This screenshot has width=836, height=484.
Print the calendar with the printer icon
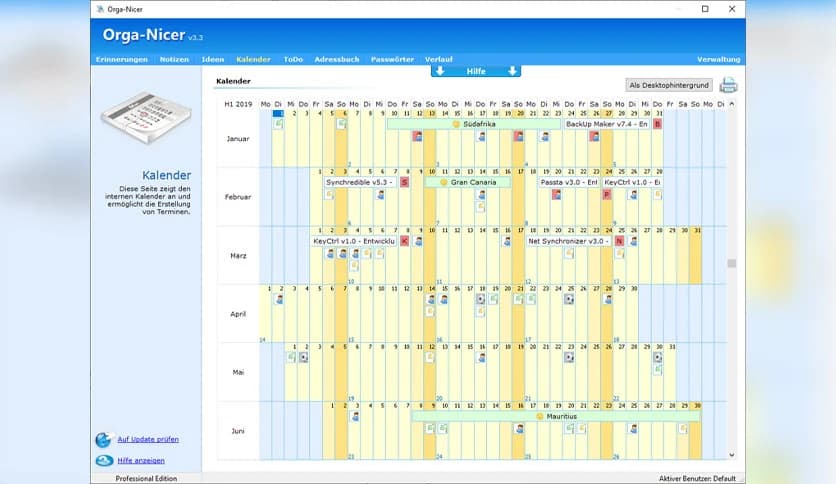pyautogui.click(x=728, y=85)
